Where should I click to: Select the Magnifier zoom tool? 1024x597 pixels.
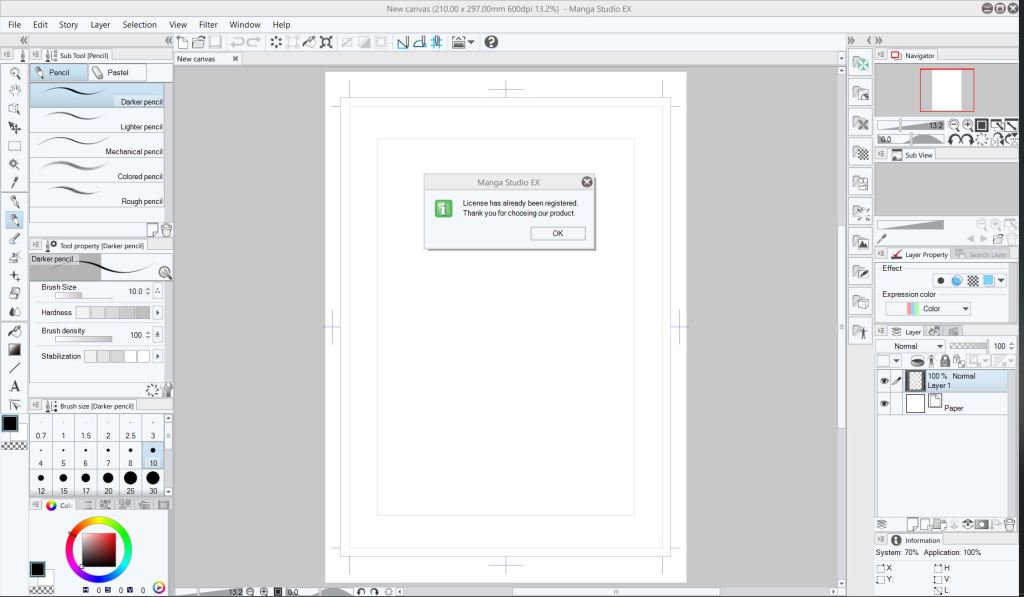(15, 73)
